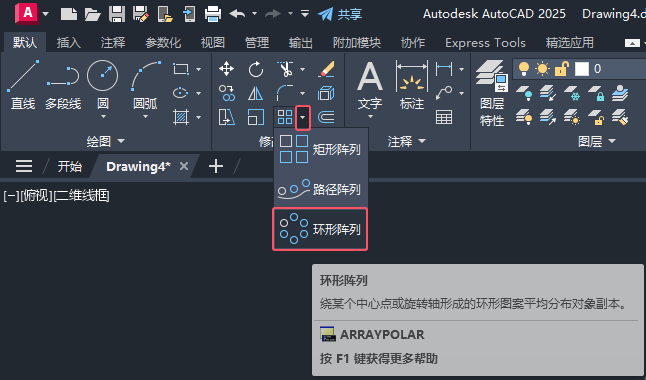Open the arc tool dropdown arrow
The image size is (646, 380).
point(145,117)
